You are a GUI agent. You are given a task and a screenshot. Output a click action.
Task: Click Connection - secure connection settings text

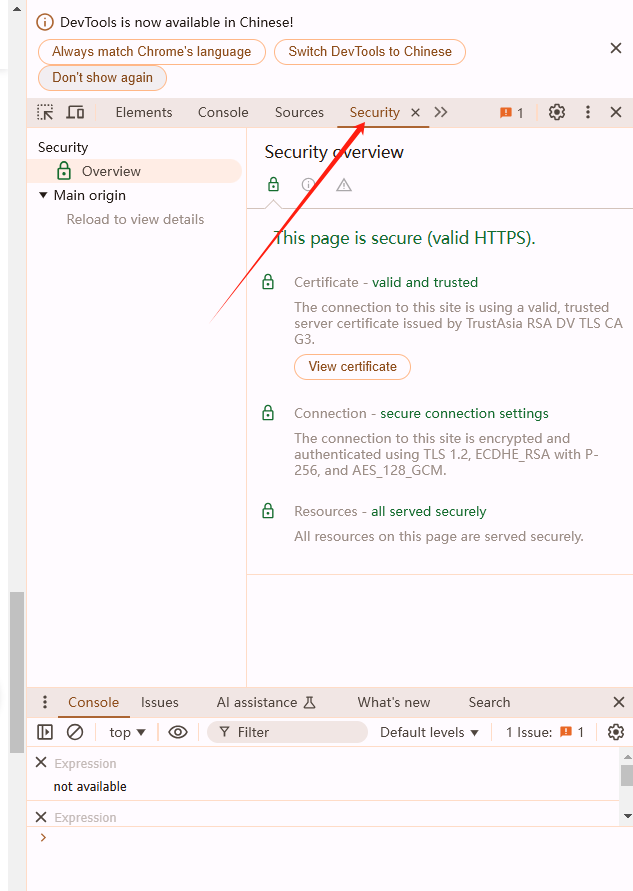(421, 413)
